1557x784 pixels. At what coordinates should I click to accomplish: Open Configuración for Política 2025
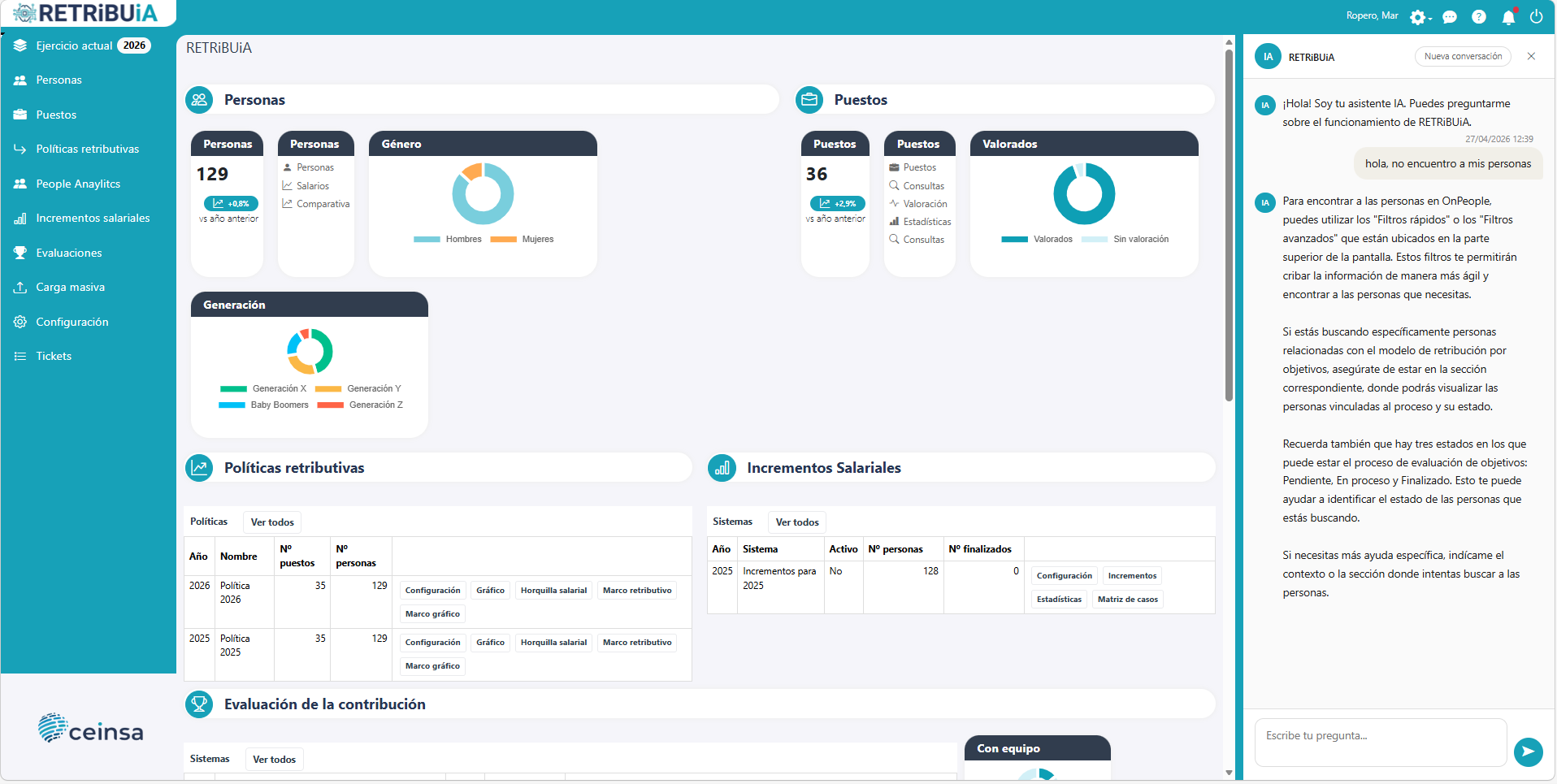(x=432, y=643)
